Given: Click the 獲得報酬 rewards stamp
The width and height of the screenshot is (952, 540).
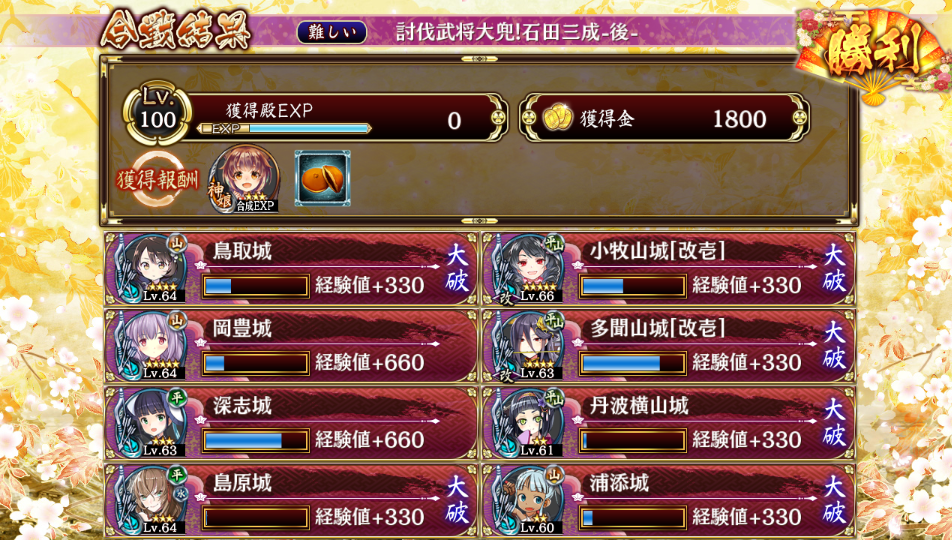Looking at the screenshot, I should point(157,180).
